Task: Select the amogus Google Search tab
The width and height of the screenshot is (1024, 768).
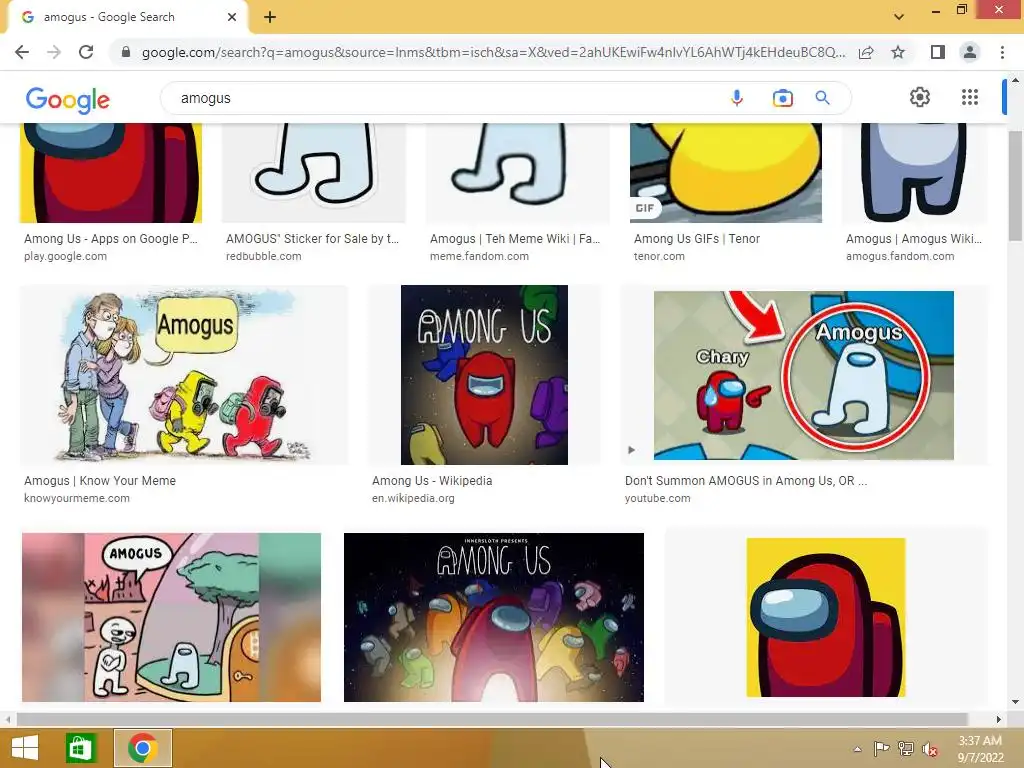Action: tap(127, 17)
